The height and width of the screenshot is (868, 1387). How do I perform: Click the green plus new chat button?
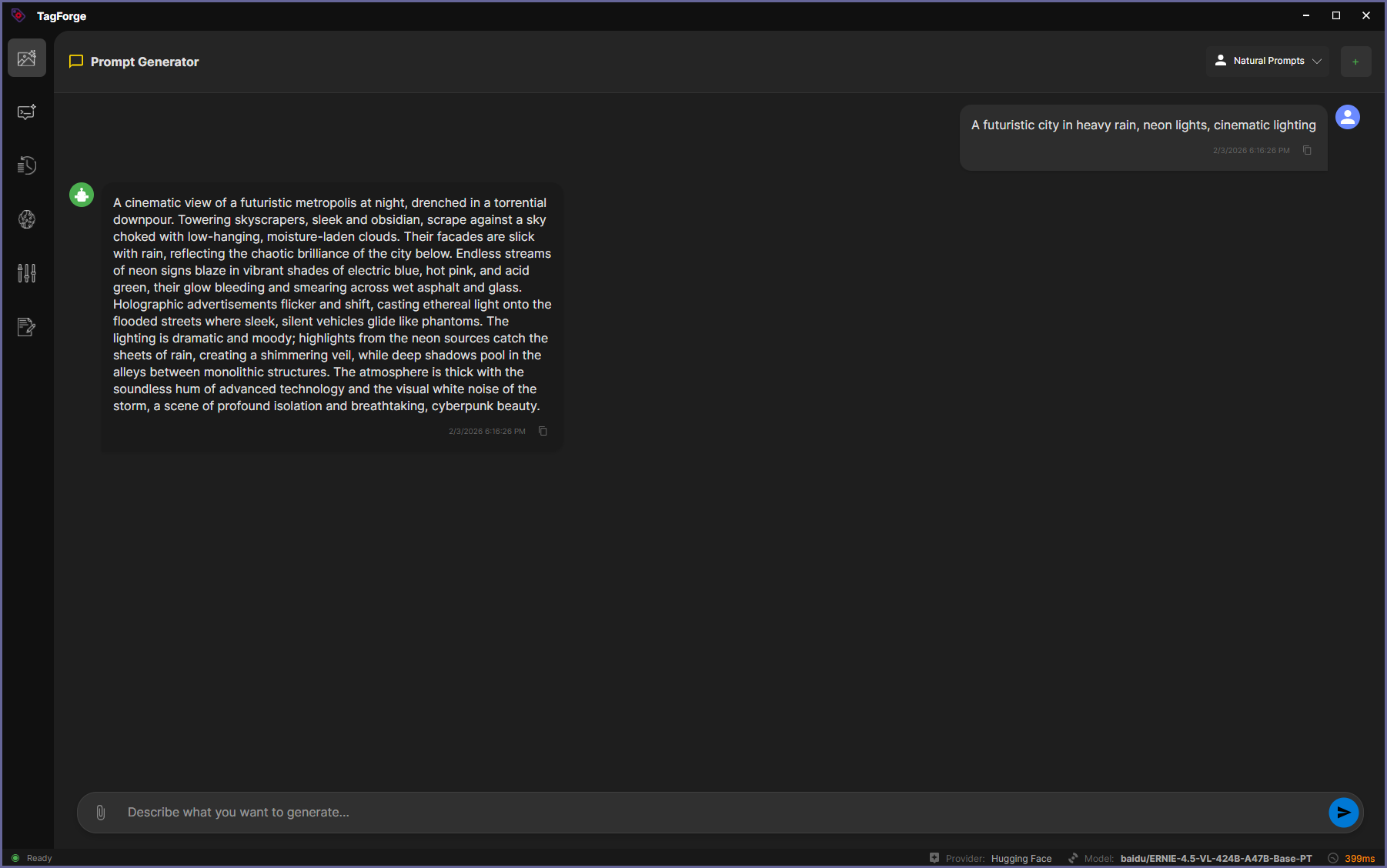coord(1355,62)
